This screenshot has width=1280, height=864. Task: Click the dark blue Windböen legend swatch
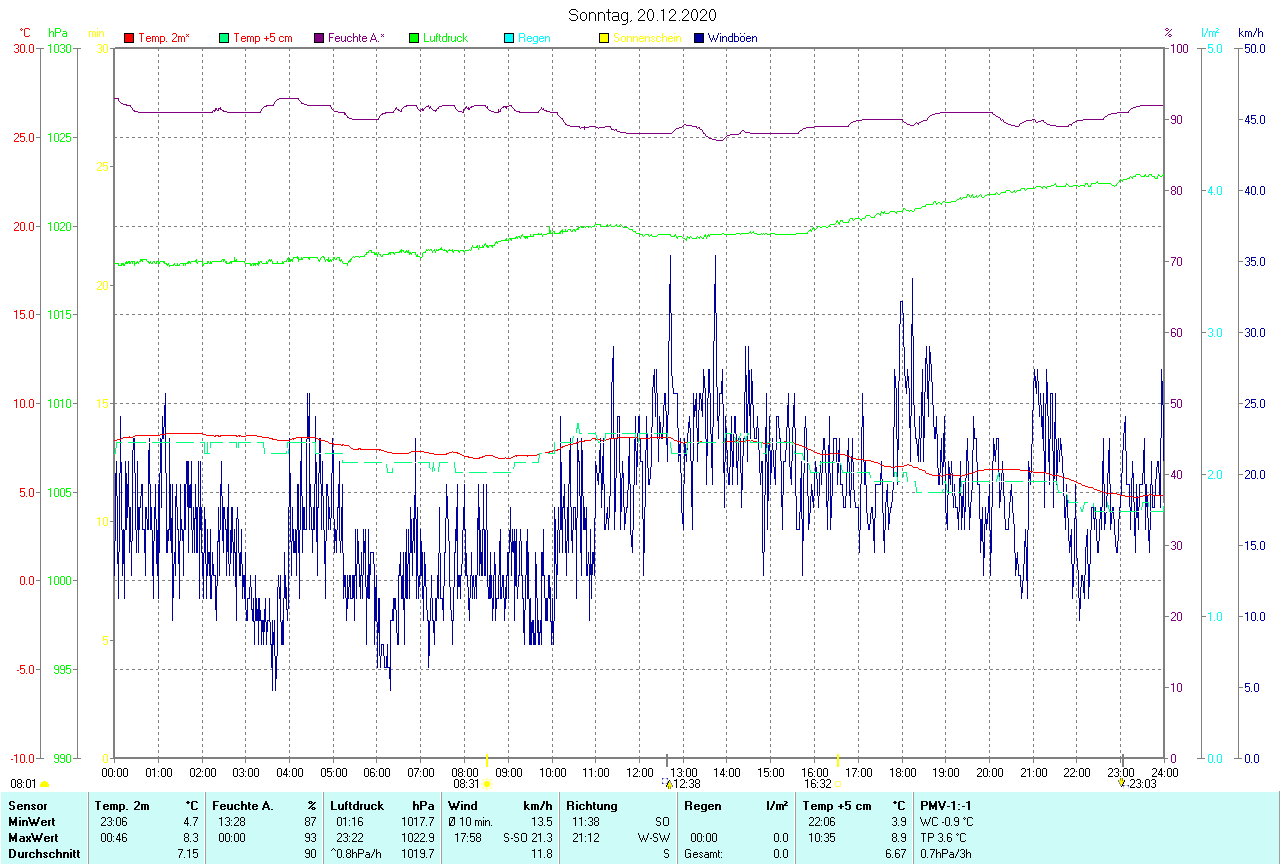pyautogui.click(x=699, y=39)
